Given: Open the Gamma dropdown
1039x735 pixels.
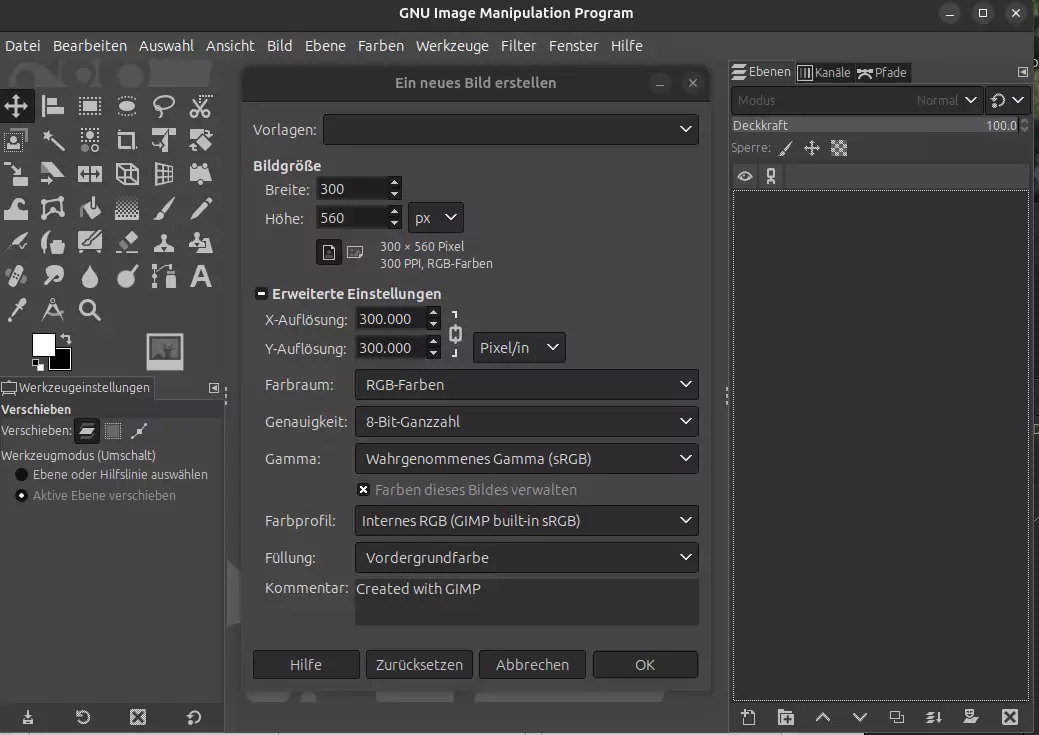Looking at the screenshot, I should click(x=527, y=459).
